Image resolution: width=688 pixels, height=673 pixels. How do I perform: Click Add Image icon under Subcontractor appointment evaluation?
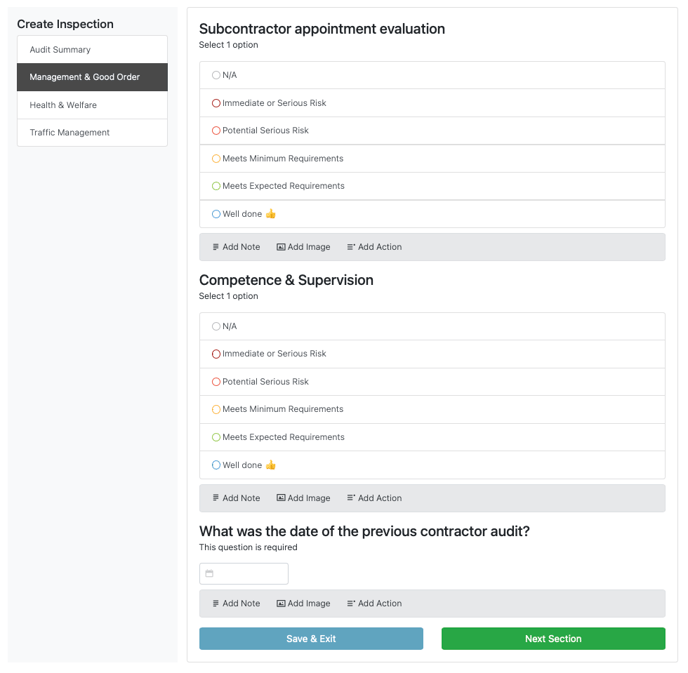(x=281, y=247)
